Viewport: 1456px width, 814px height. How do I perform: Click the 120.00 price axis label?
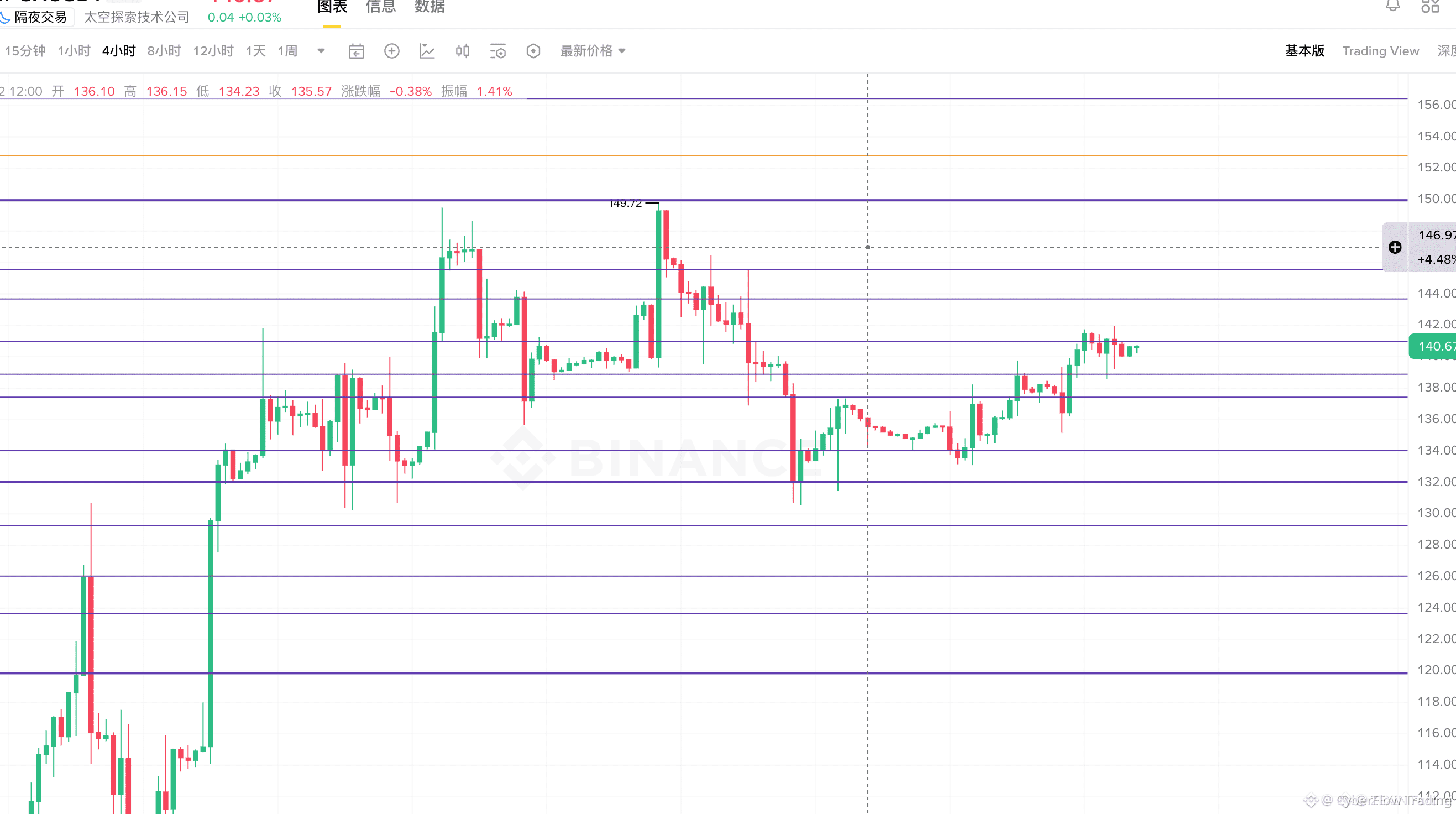(x=1436, y=670)
